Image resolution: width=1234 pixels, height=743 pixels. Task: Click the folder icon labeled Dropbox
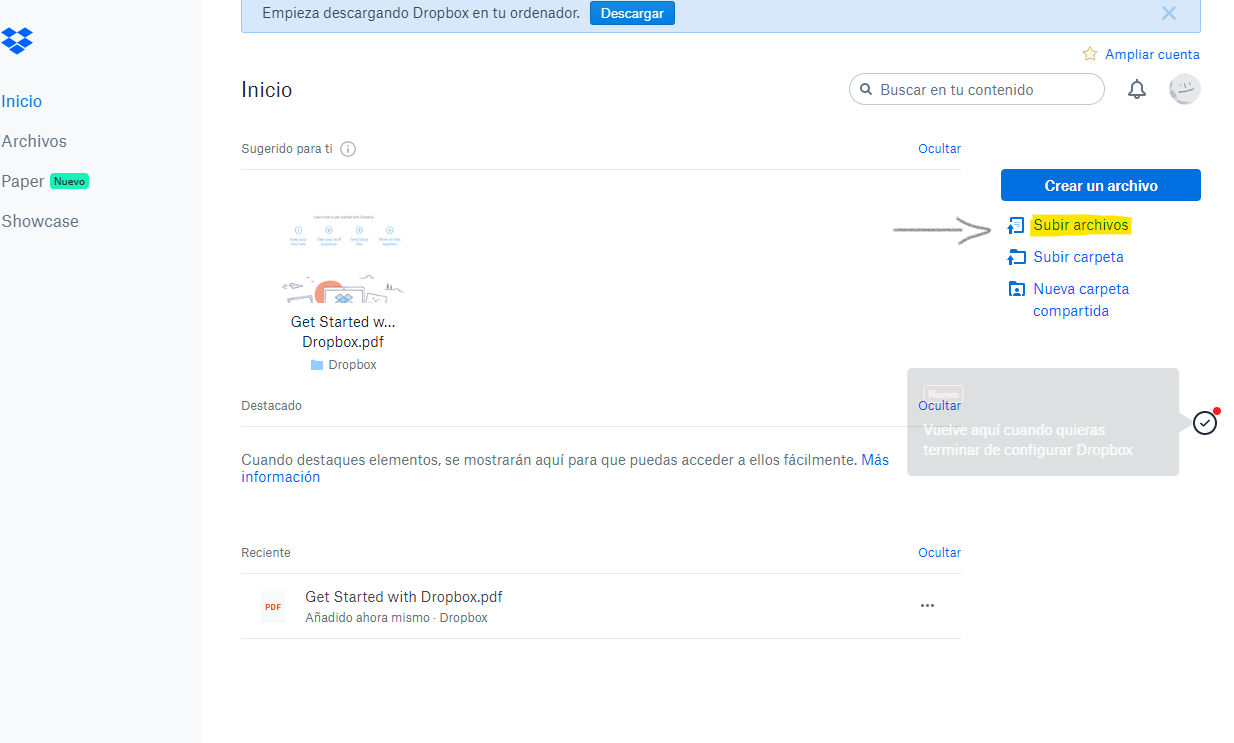coord(317,365)
